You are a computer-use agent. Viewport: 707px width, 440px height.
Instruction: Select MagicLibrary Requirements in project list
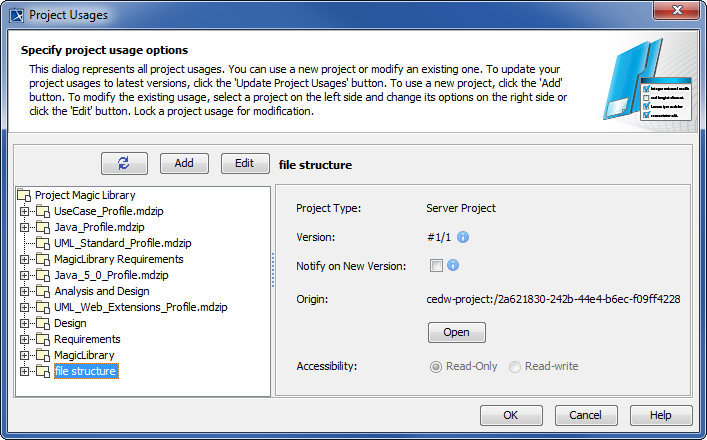click(x=118, y=259)
